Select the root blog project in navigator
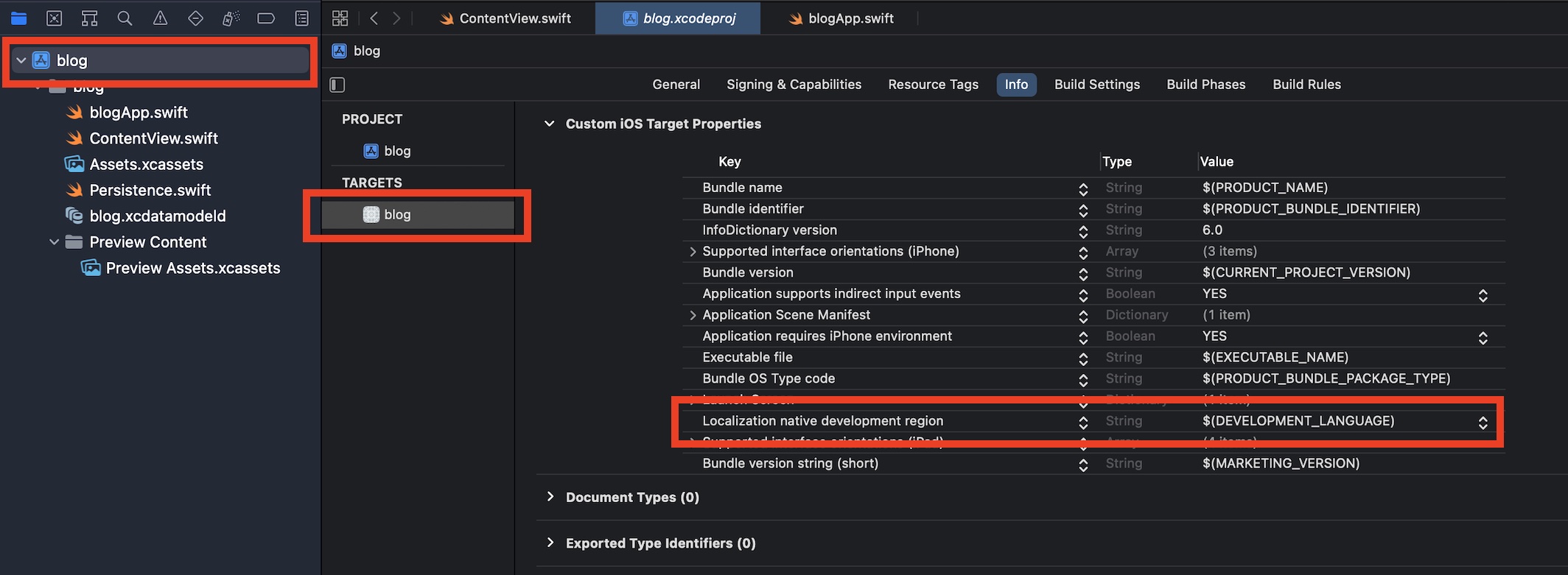 click(x=159, y=60)
